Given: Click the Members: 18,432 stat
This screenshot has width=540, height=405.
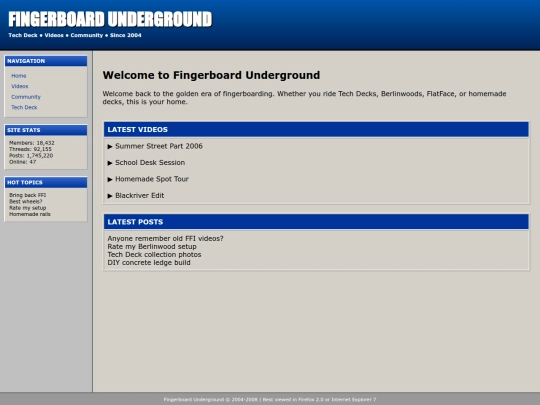Looking at the screenshot, I should point(32,143).
